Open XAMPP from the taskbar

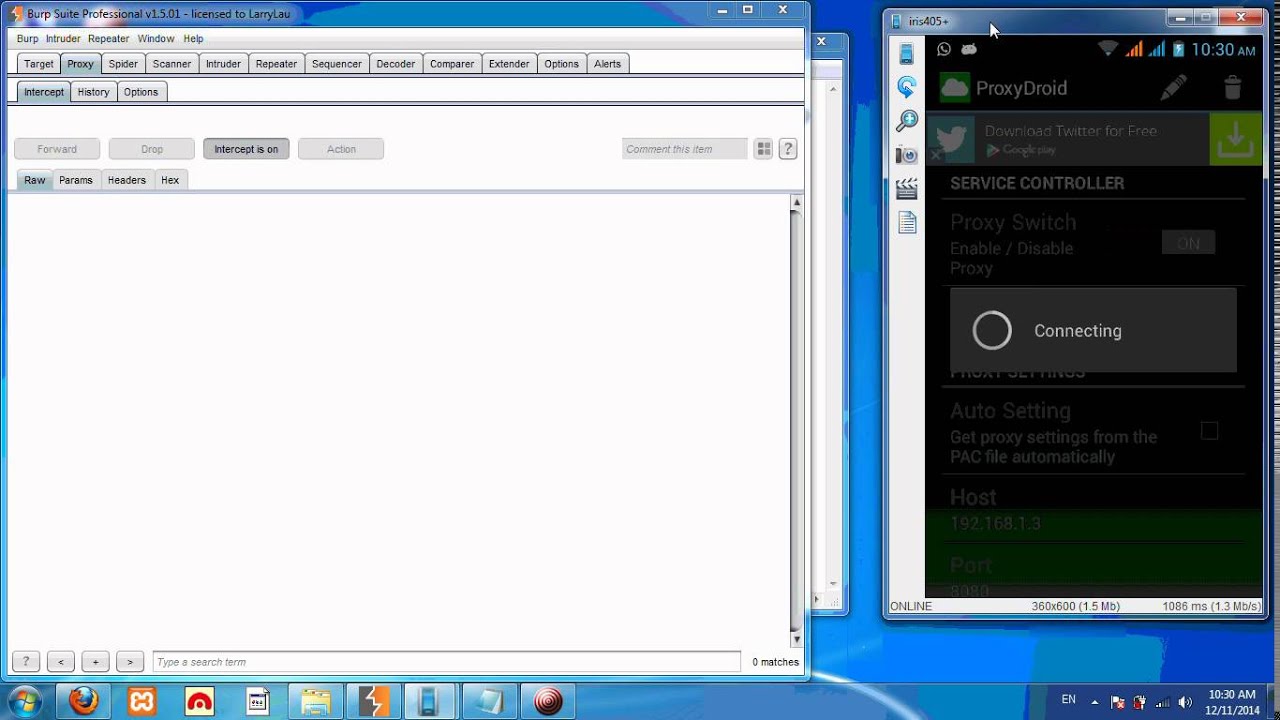click(x=141, y=702)
